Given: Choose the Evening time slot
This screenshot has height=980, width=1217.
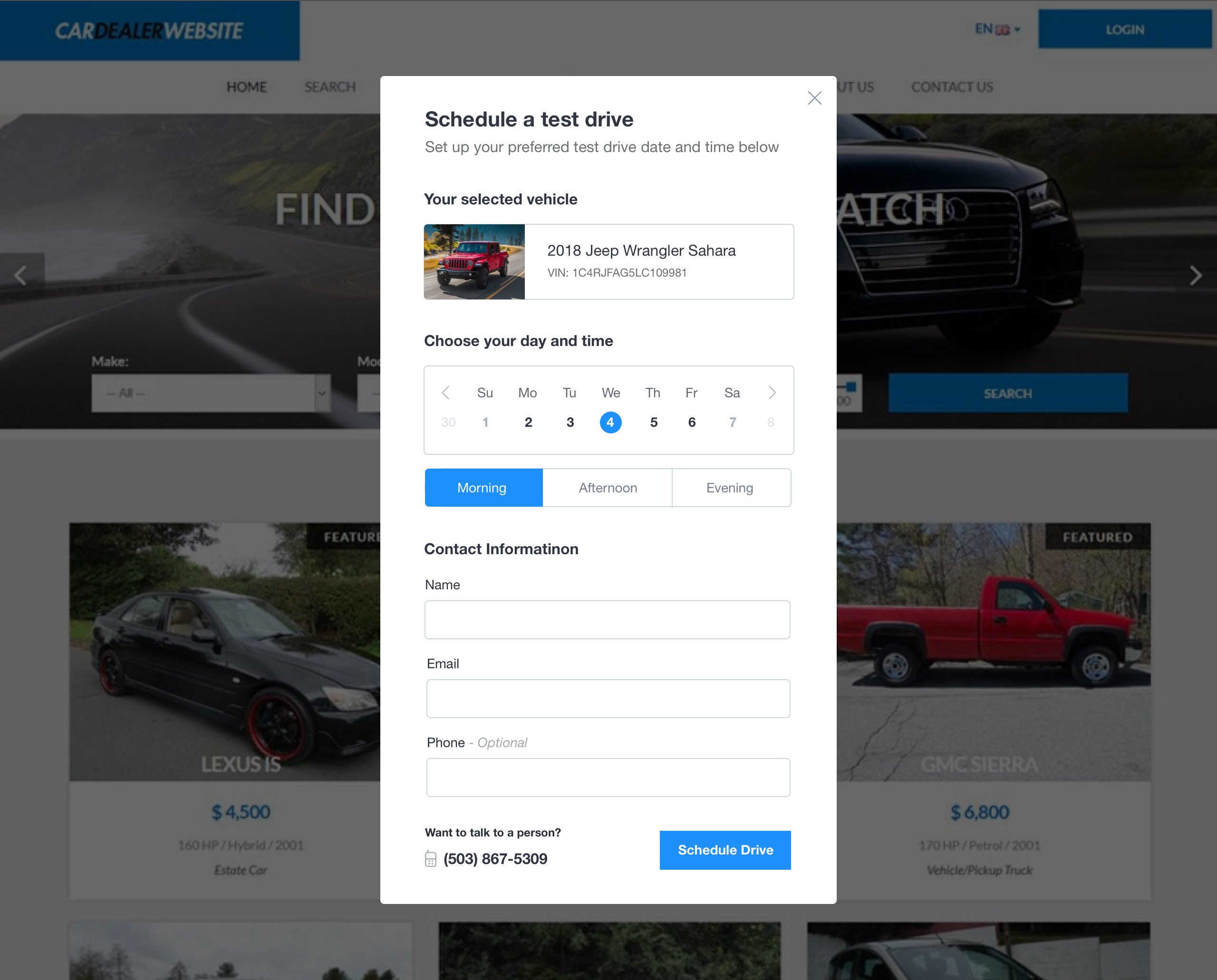Looking at the screenshot, I should (731, 488).
